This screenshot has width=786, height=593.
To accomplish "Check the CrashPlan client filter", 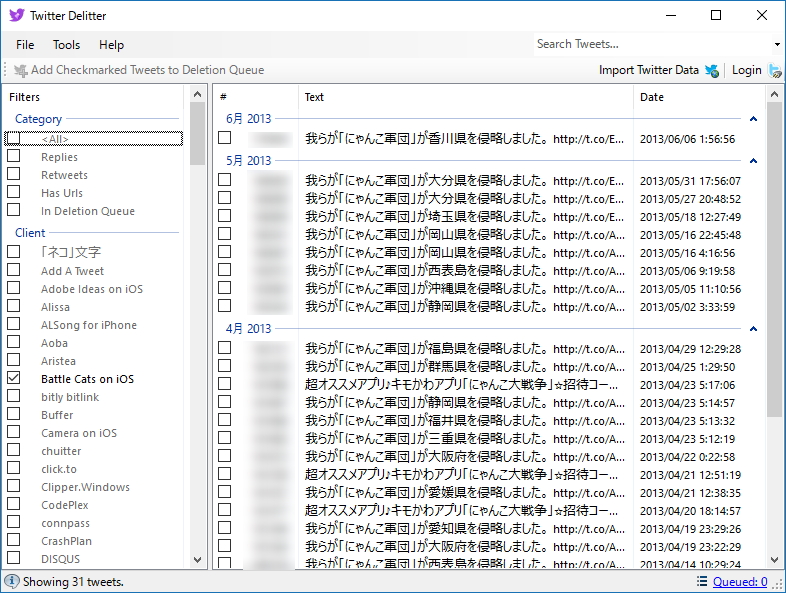I will click(14, 540).
